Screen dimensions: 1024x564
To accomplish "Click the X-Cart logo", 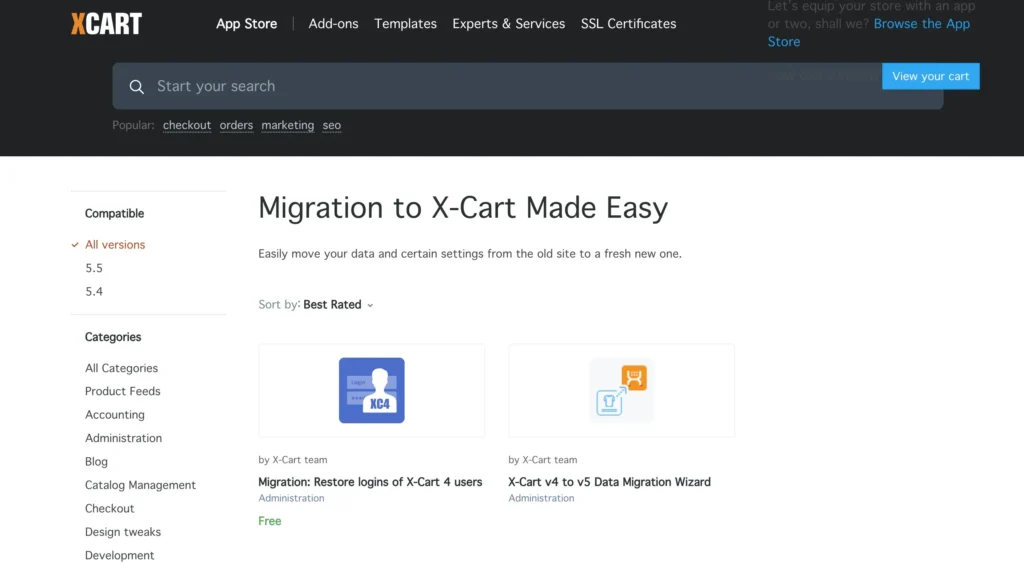I will (x=106, y=24).
